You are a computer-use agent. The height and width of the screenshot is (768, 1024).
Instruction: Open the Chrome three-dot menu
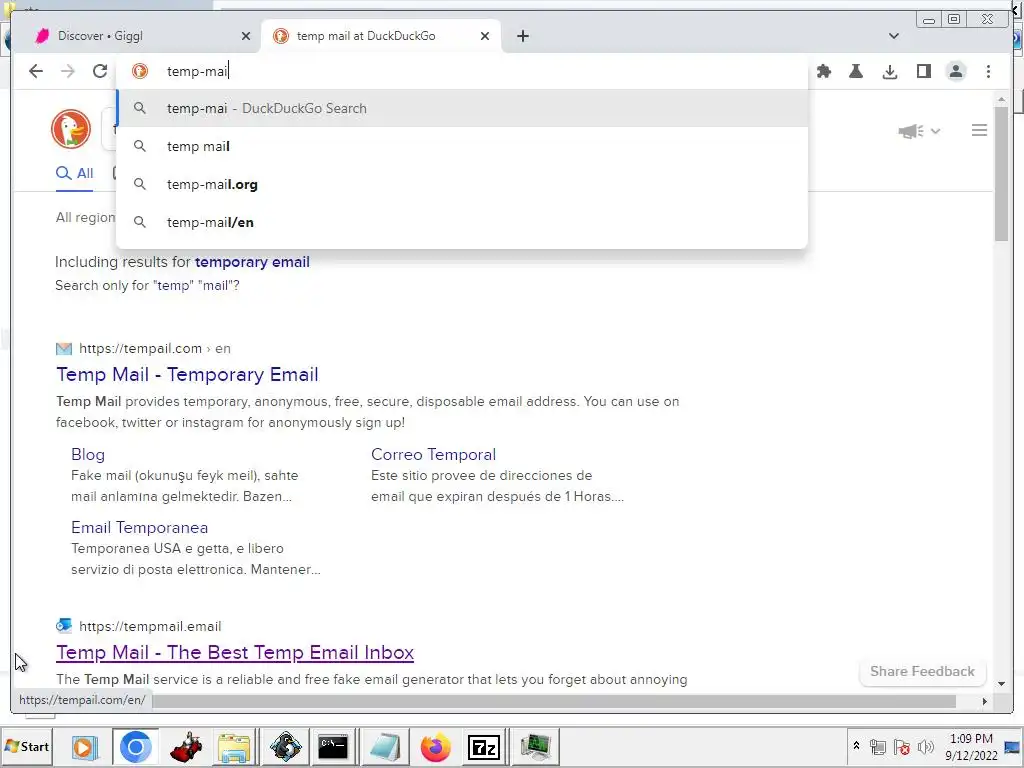[988, 71]
